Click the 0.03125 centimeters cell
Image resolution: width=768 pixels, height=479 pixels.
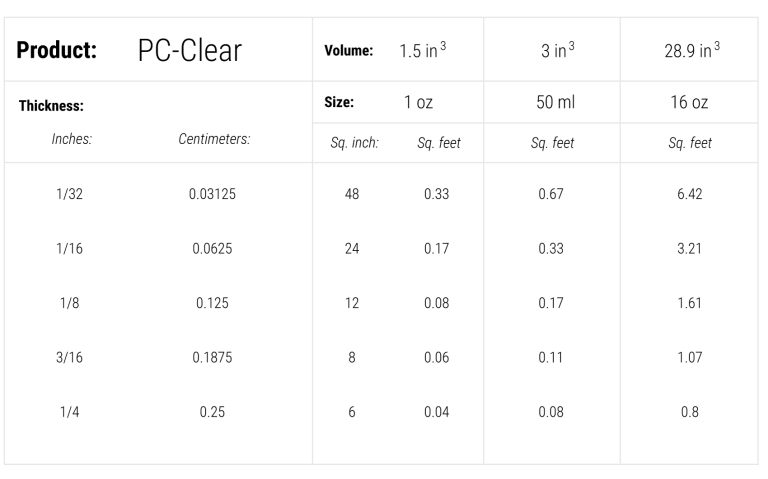(x=212, y=194)
